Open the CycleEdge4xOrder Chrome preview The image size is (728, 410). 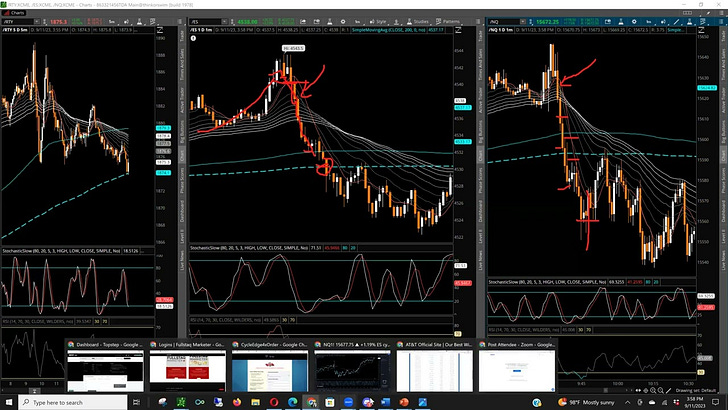click(x=270, y=366)
